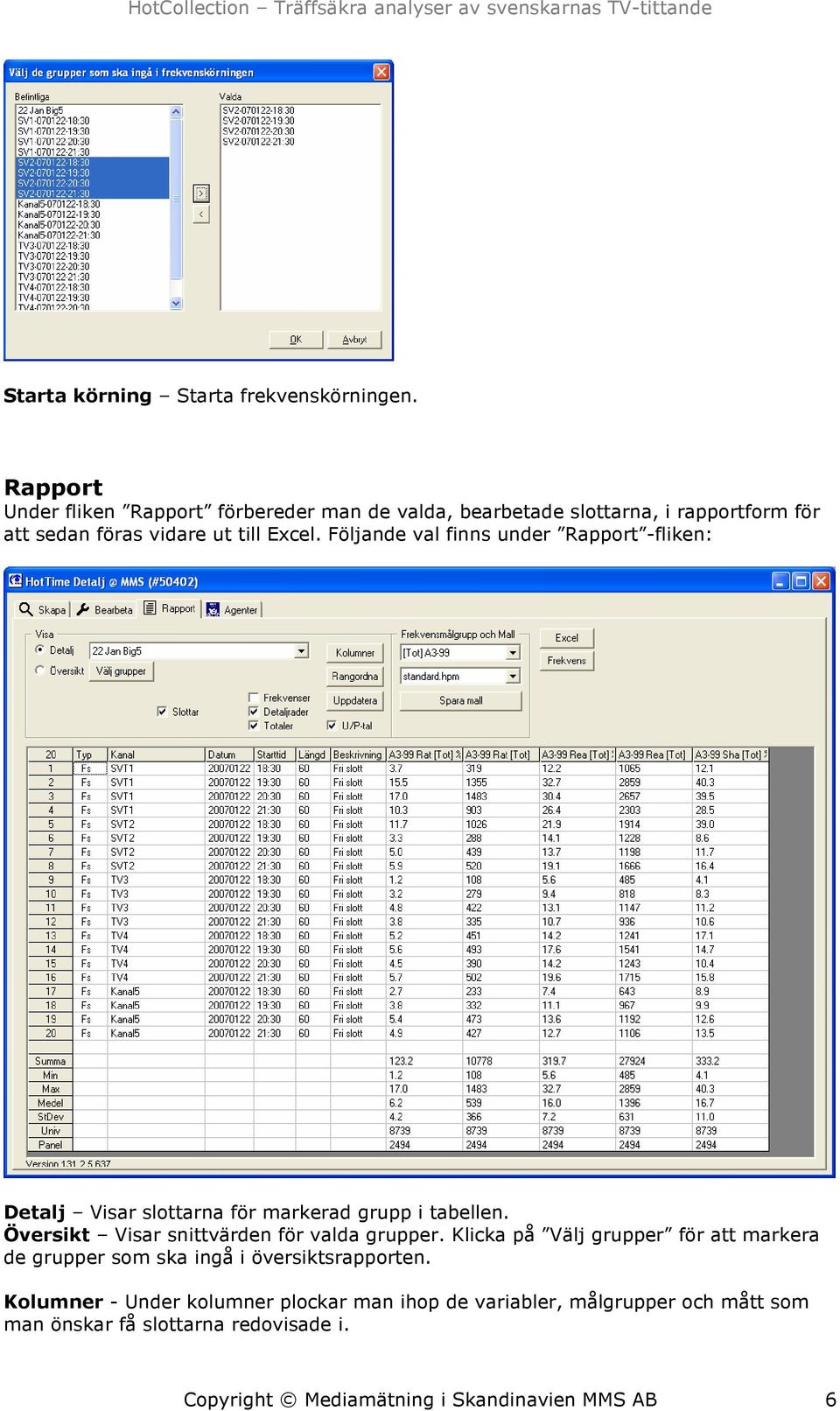The width and height of the screenshot is (840, 1411).
Task: Click the Starttid column header
Action: click(274, 755)
